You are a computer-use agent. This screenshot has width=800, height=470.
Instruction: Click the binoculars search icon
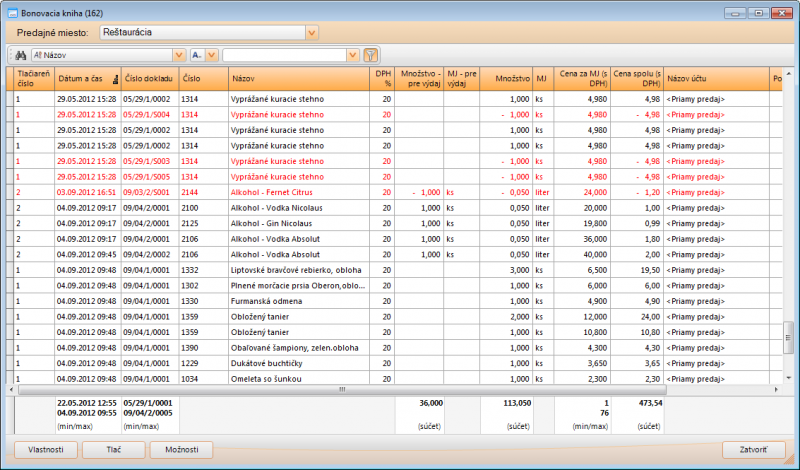click(20, 55)
